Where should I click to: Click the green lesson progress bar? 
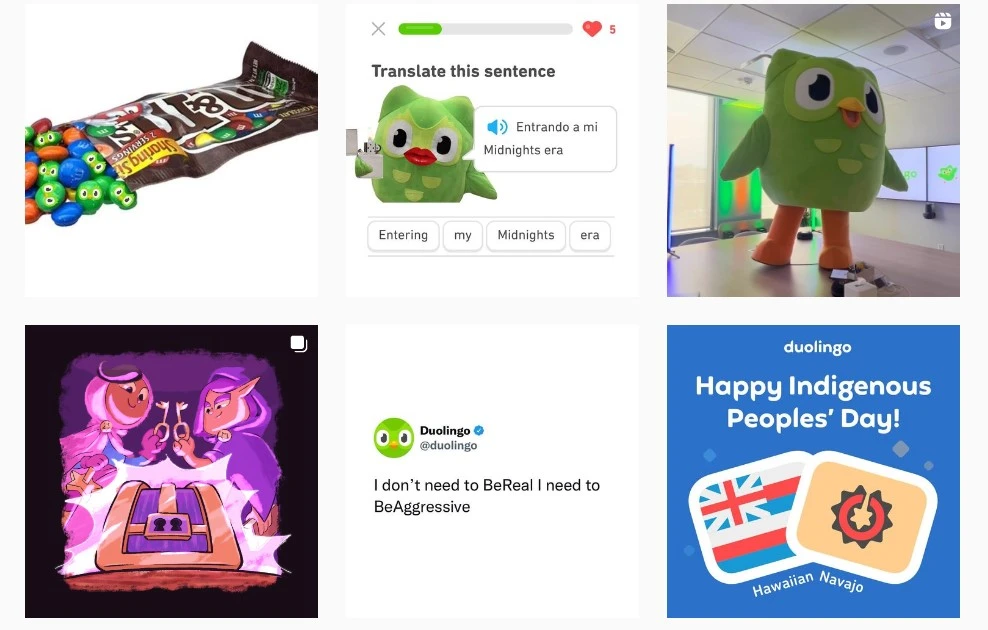click(485, 29)
